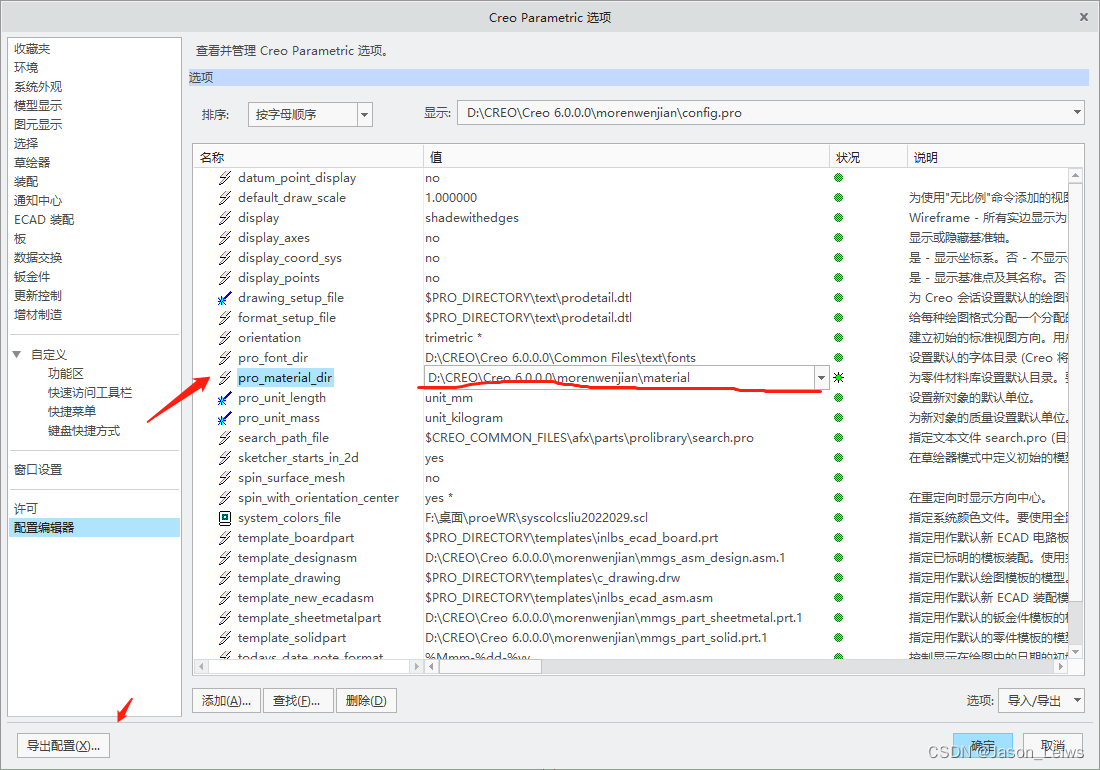Go to the 模型显示 category
The image size is (1100, 770).
38,105
